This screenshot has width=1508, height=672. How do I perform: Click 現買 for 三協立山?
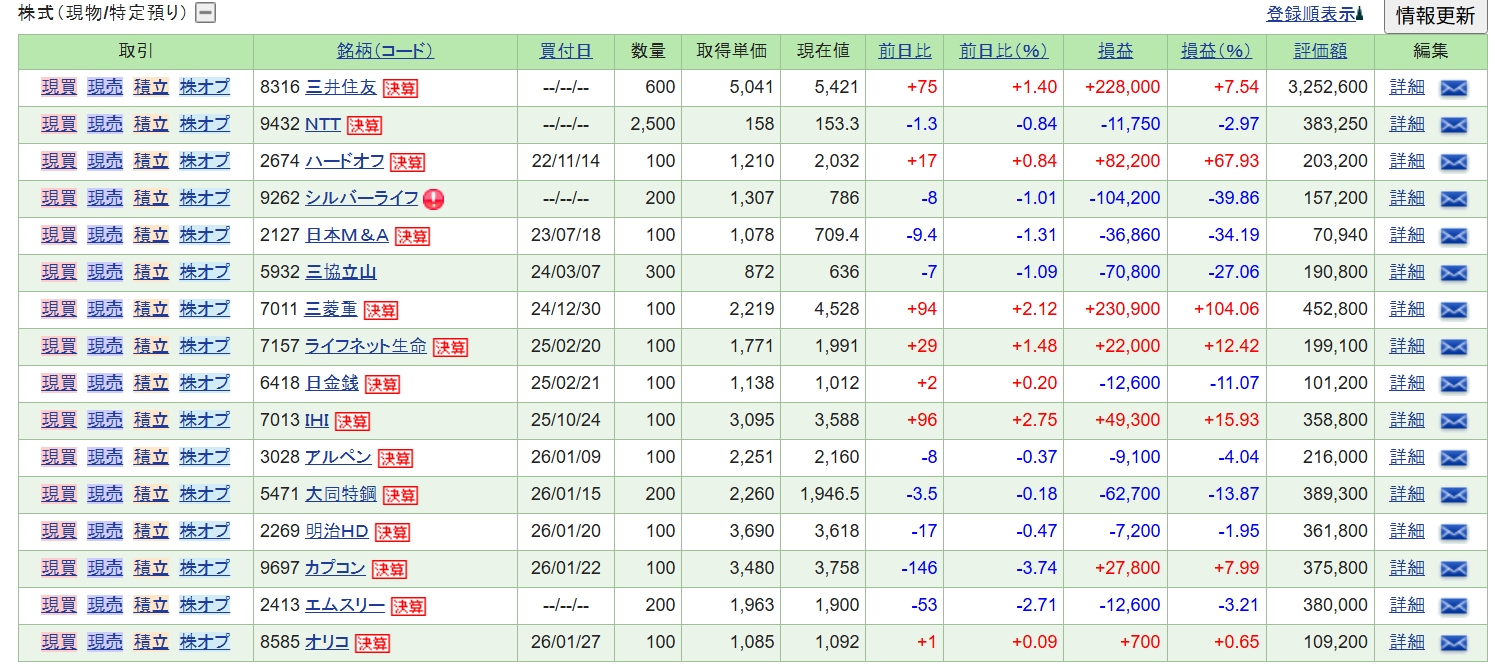coord(59,272)
